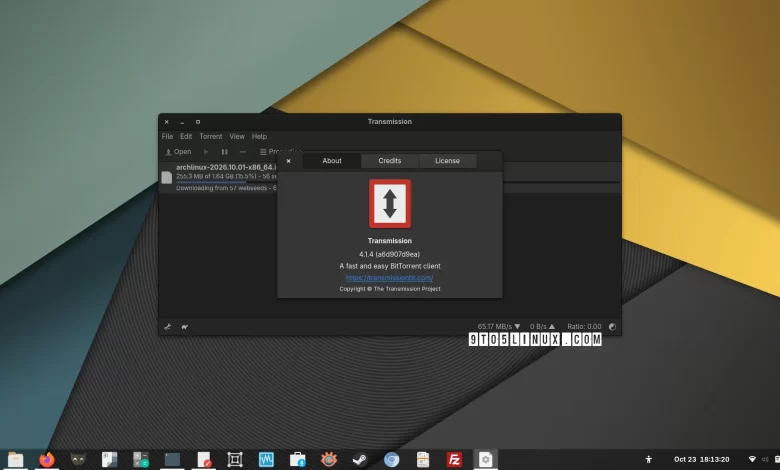Open the software store bag icon
The width and height of the screenshot is (780, 470).
297,459
